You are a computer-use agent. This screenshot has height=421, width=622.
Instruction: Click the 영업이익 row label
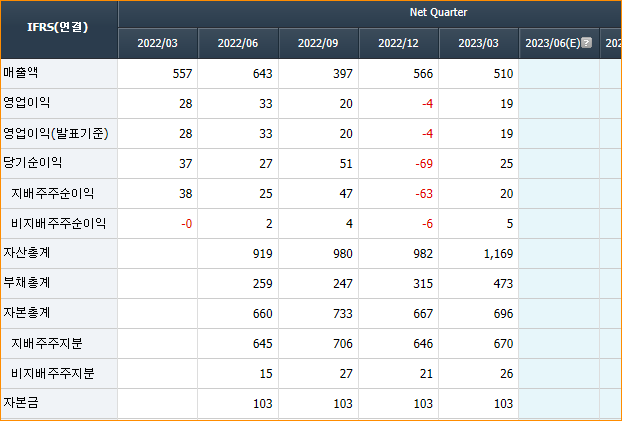(x=27, y=103)
